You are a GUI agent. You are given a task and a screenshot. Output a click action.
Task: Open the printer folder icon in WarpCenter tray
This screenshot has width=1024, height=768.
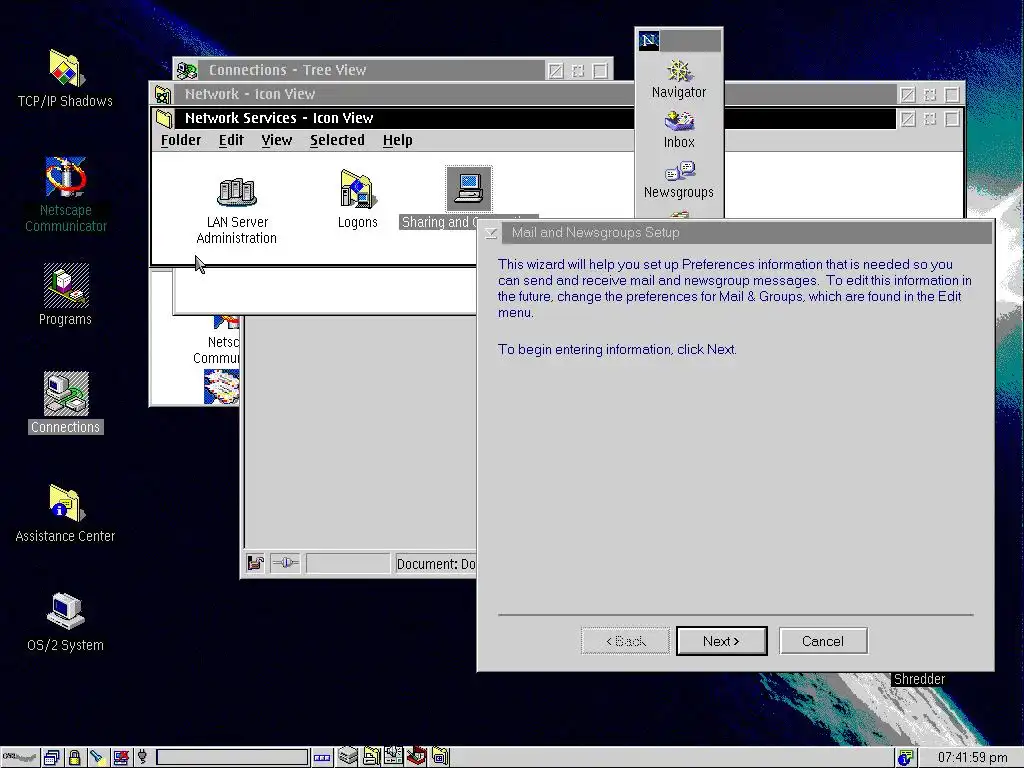click(371, 756)
